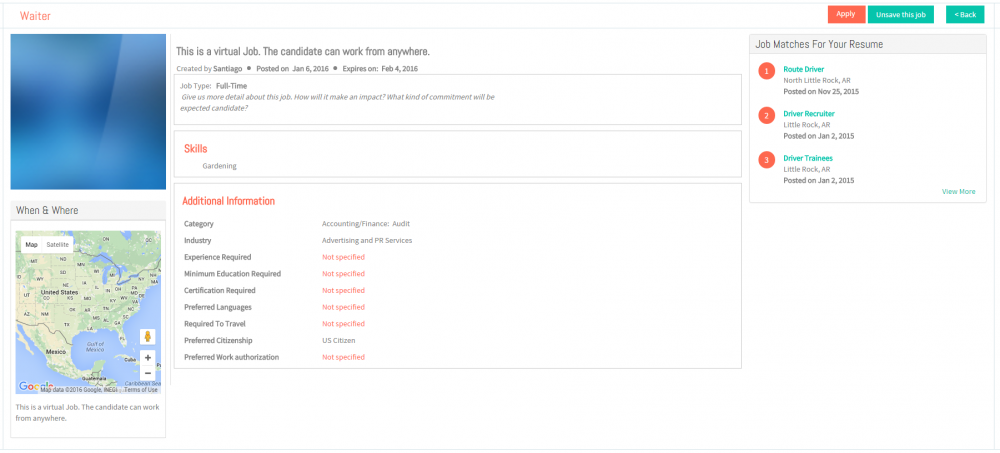Open the Driver Trainees job match
Screen dimensions: 1000x453
coord(807,158)
